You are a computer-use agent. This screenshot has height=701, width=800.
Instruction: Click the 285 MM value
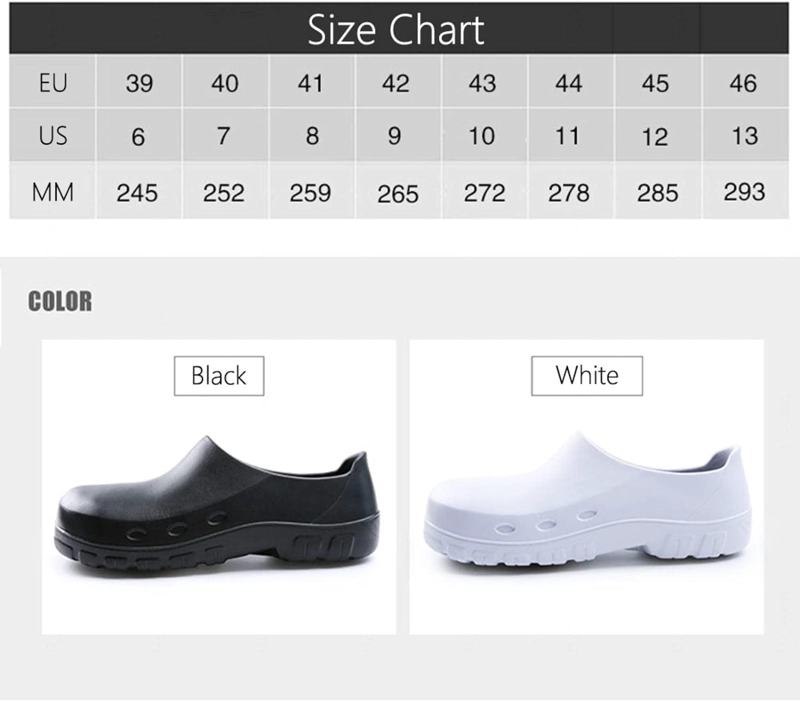[658, 191]
